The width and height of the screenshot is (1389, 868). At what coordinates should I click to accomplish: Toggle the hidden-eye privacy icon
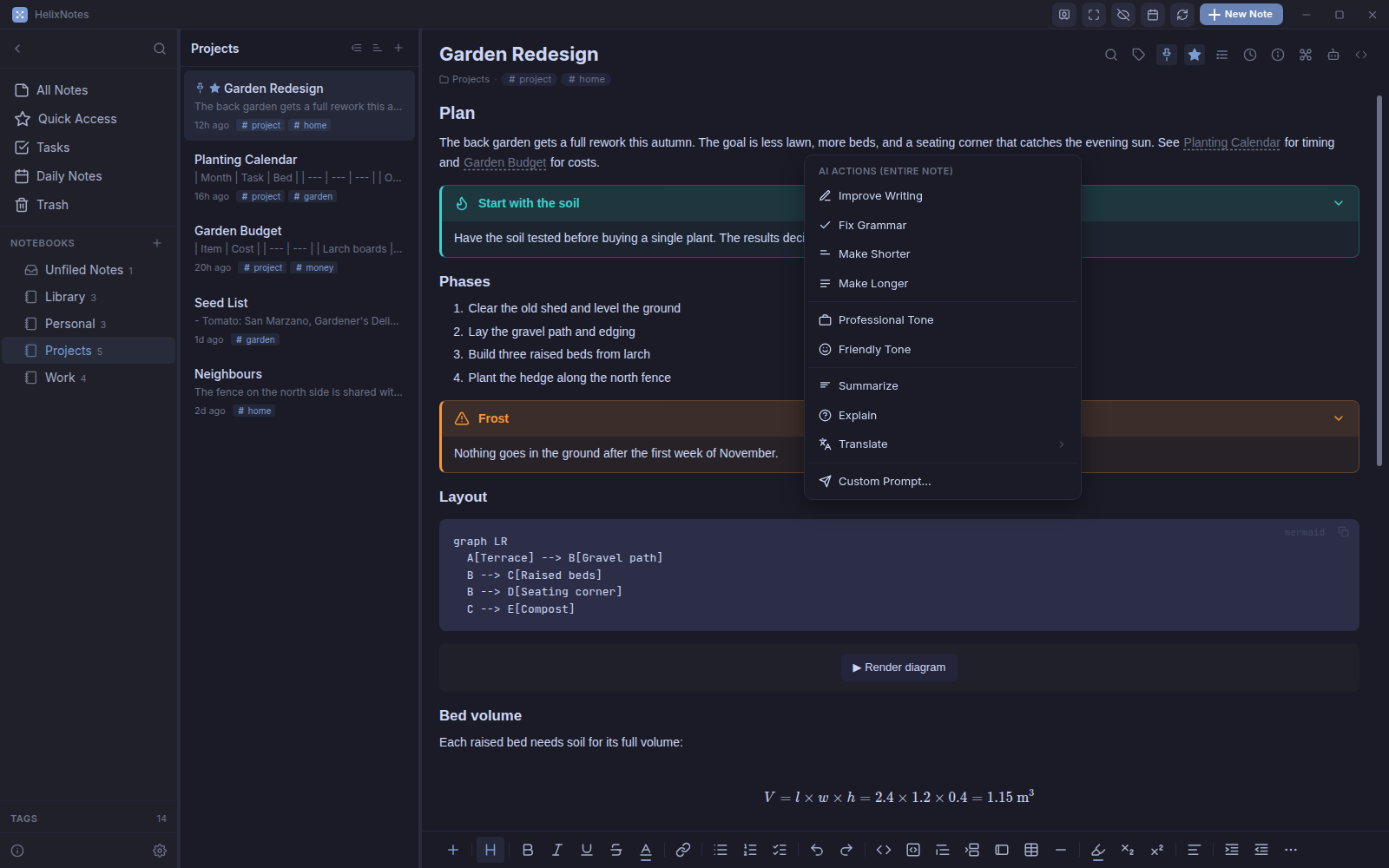click(1123, 15)
